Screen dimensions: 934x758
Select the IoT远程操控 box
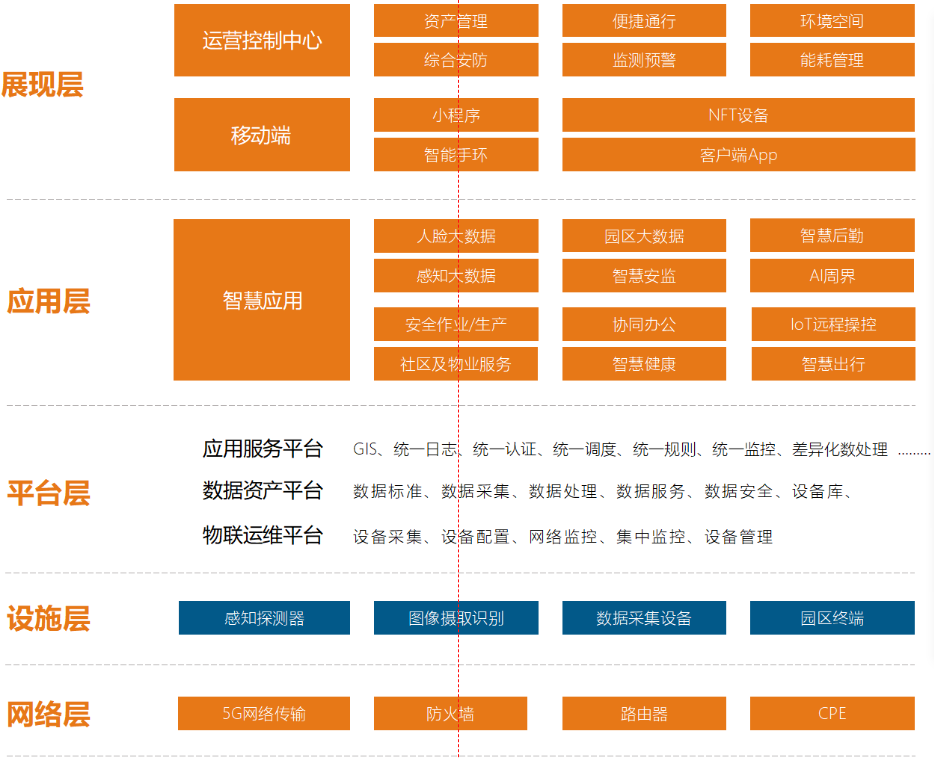click(x=832, y=324)
